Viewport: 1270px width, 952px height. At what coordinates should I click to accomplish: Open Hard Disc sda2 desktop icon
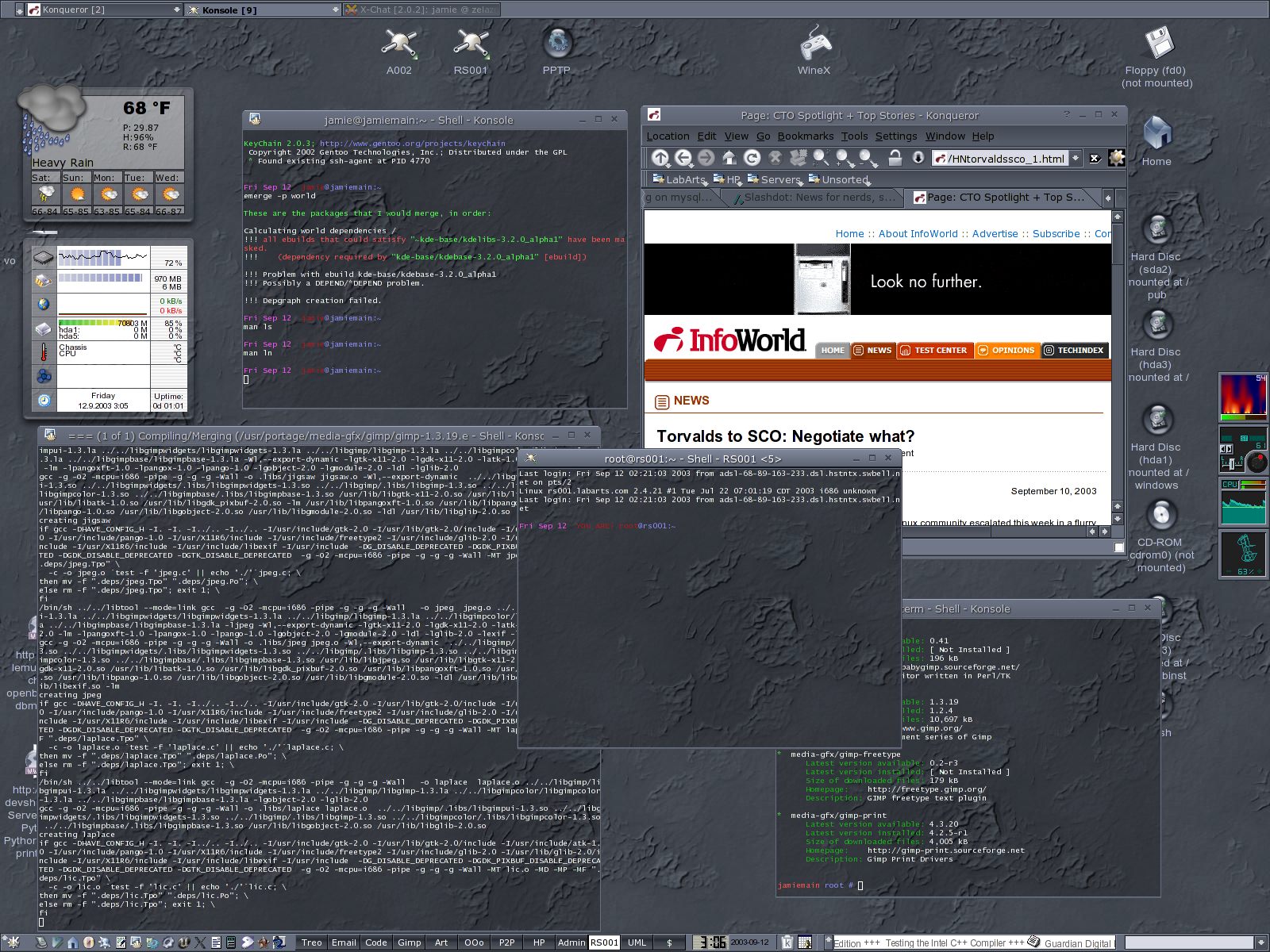(x=1157, y=258)
